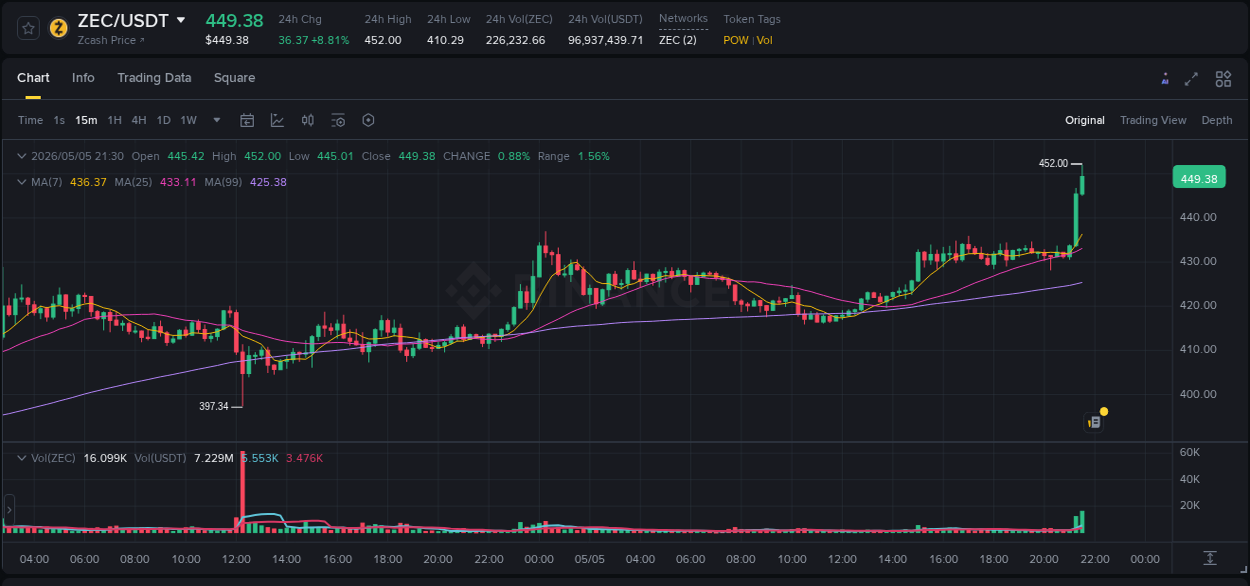The image size is (1250, 586).
Task: Open the go-to-date calendar icon
Action: pyautogui.click(x=247, y=120)
